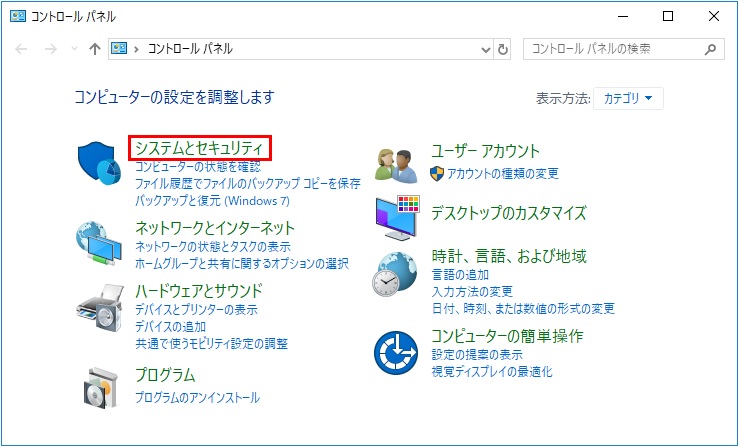Click the Ease of Access circular icon
This screenshot has height=447, width=739.
click(x=396, y=353)
